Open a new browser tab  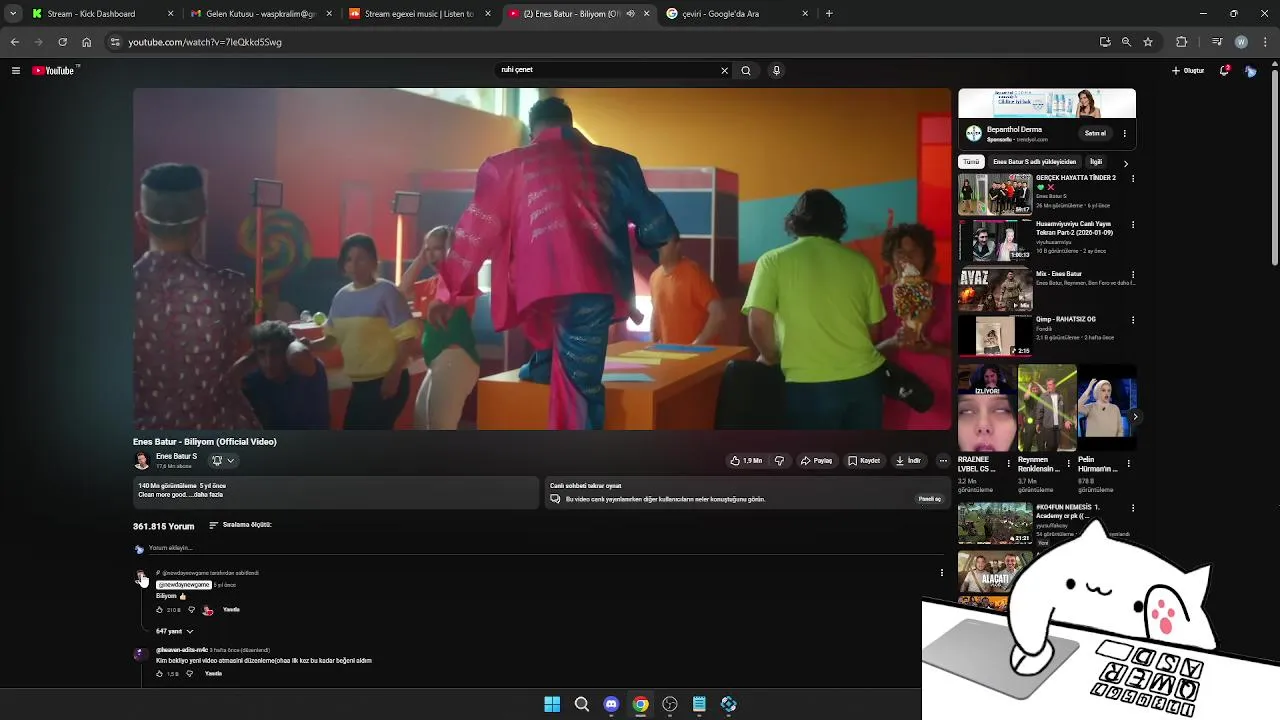point(829,14)
